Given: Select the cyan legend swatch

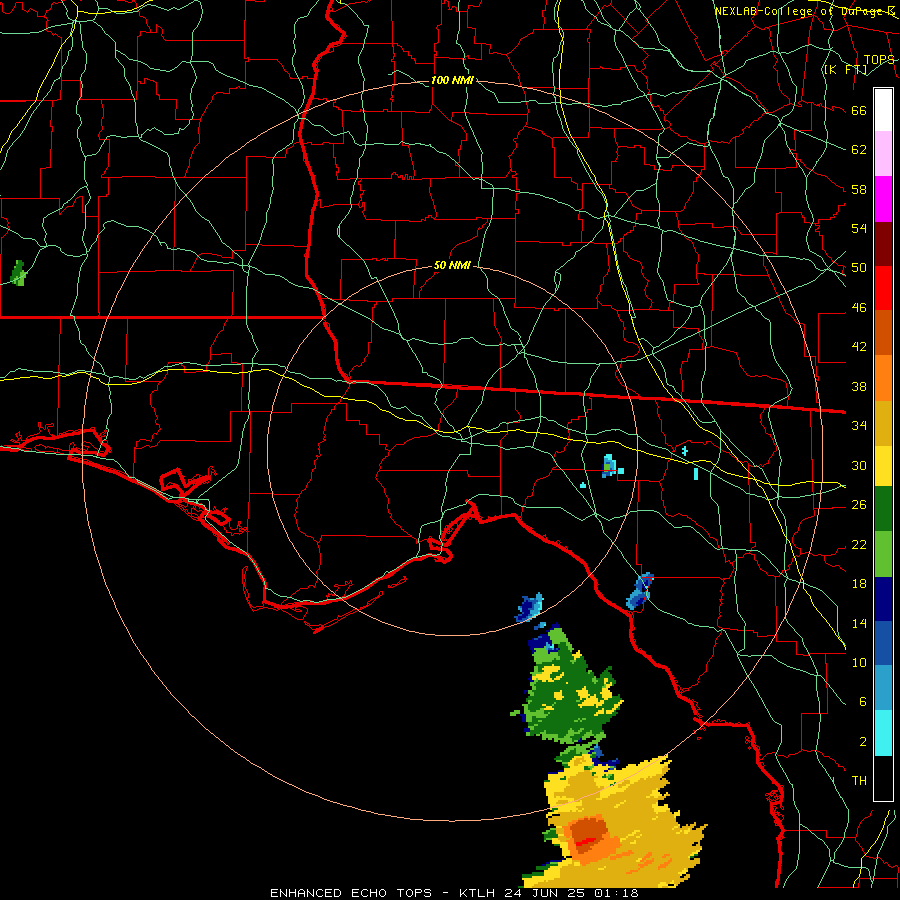Looking at the screenshot, I should [883, 733].
